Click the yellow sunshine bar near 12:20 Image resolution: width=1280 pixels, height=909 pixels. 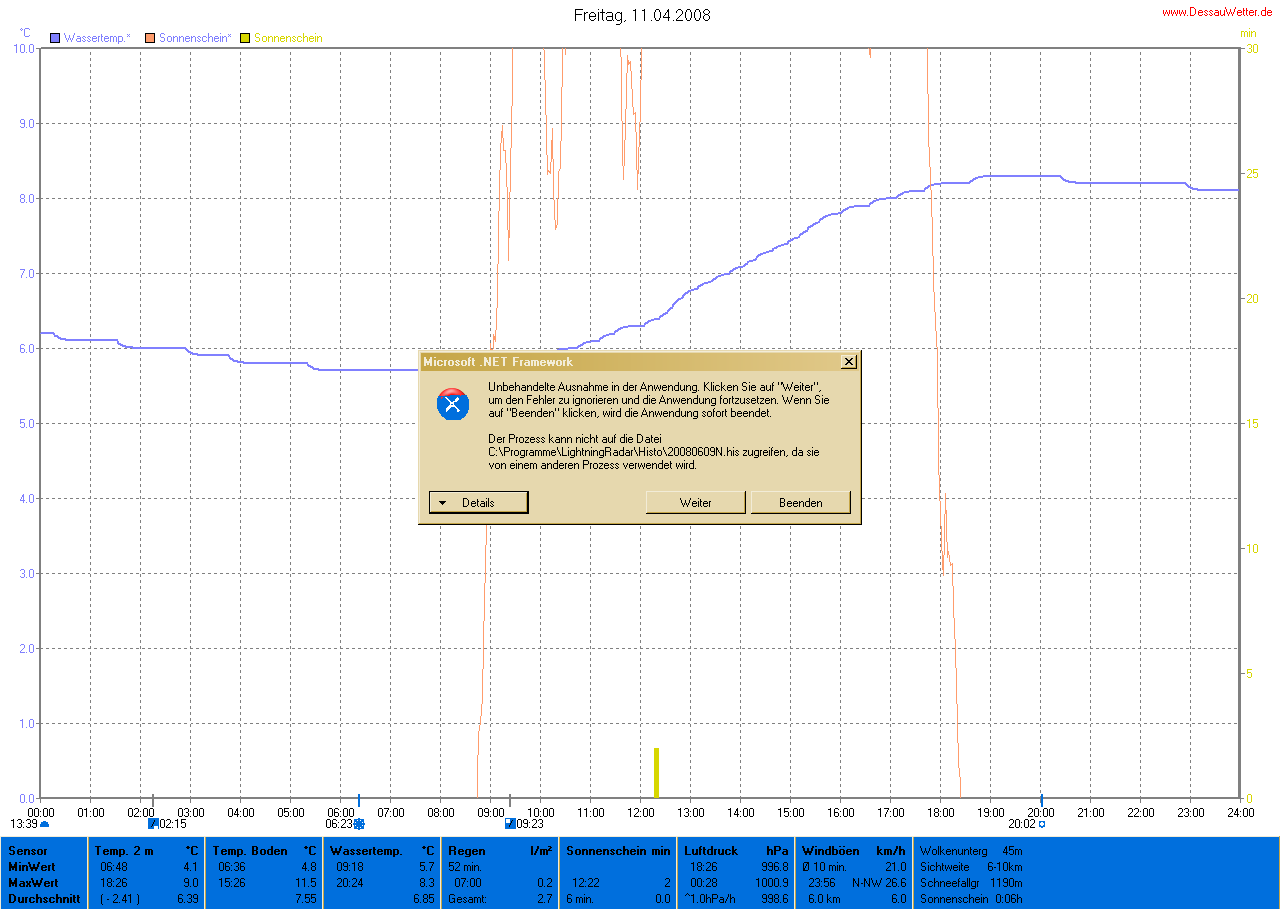656,773
